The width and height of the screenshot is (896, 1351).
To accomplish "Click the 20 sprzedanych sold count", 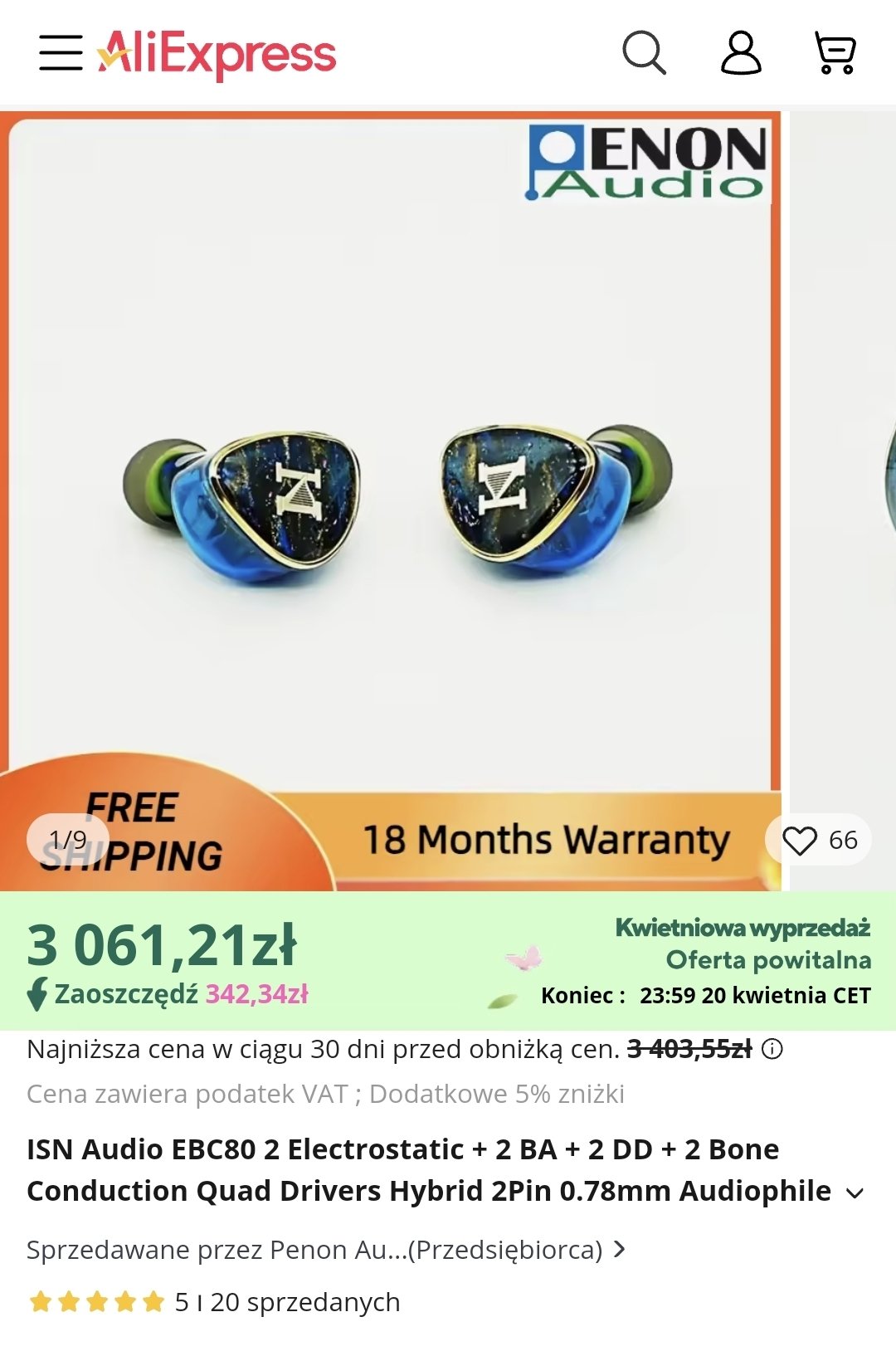I will pyautogui.click(x=304, y=1302).
